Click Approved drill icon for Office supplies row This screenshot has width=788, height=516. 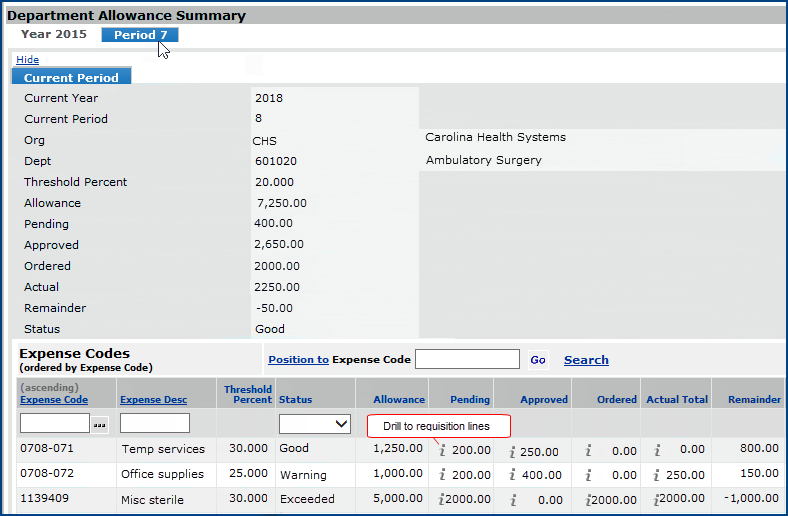(513, 476)
